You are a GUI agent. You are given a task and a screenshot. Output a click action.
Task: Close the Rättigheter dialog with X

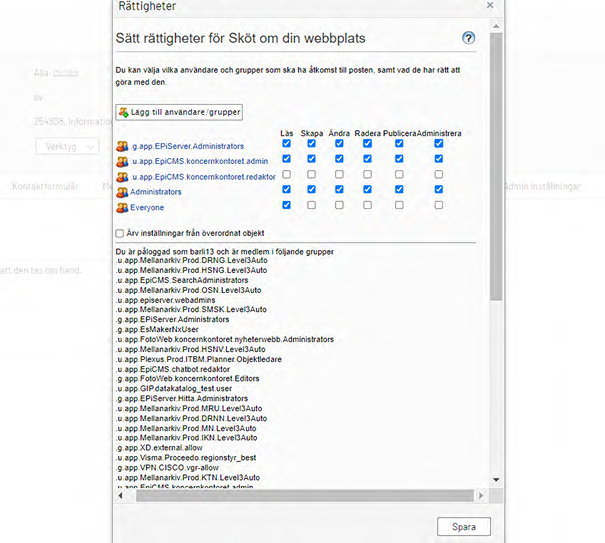coord(489,5)
